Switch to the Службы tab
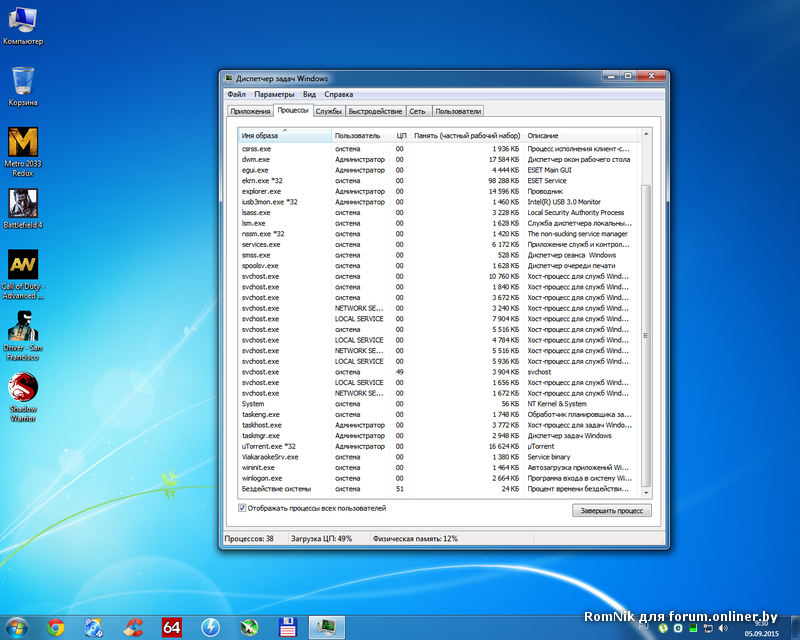Screen dimensions: 800x640 pos(329,111)
